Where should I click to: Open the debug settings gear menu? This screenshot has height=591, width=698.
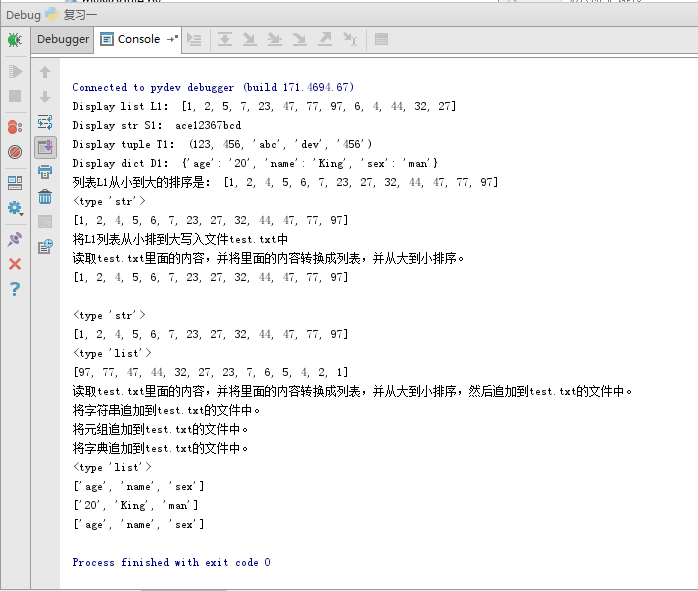tap(15, 208)
